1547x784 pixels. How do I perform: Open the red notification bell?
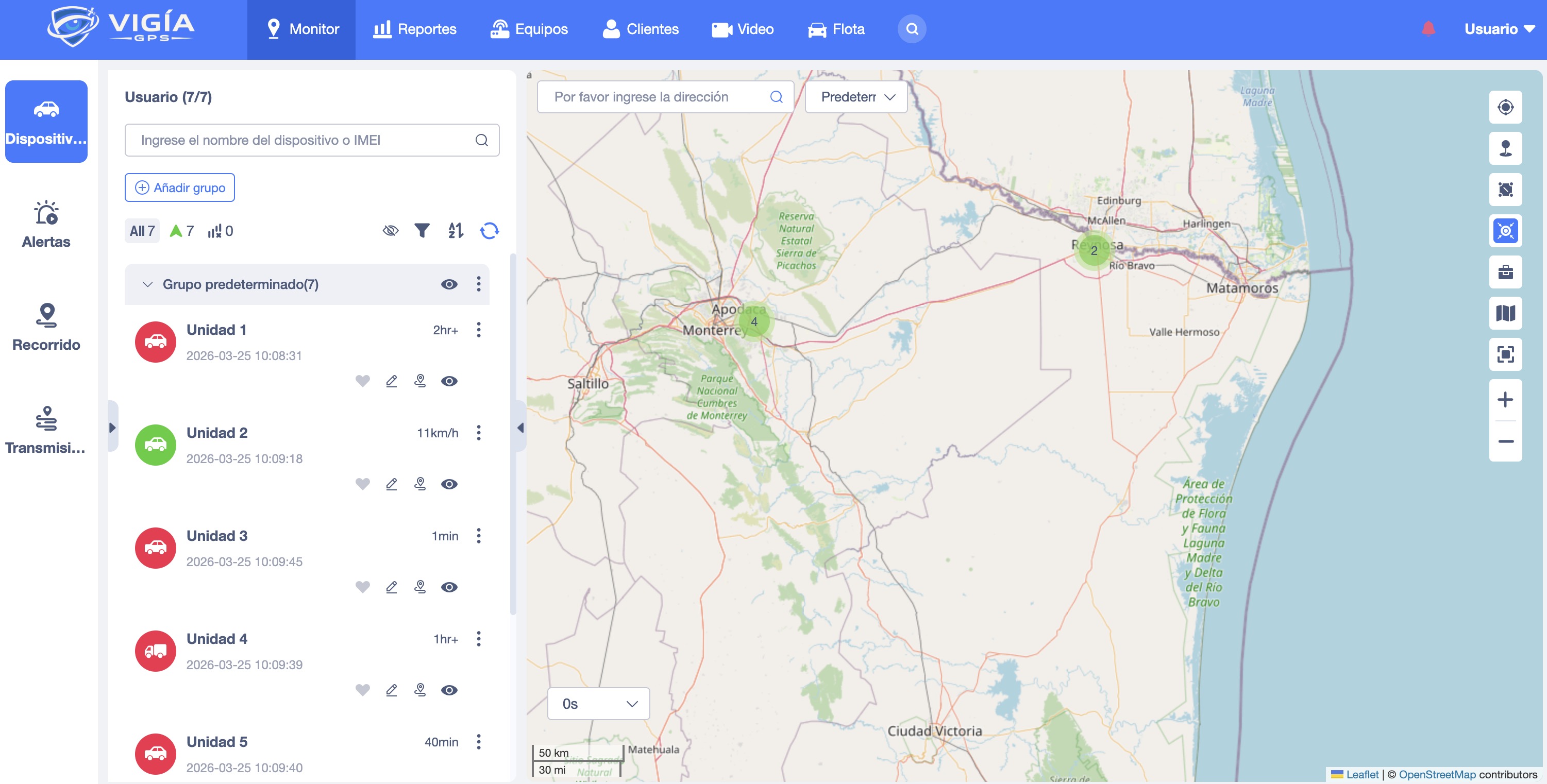click(1428, 28)
